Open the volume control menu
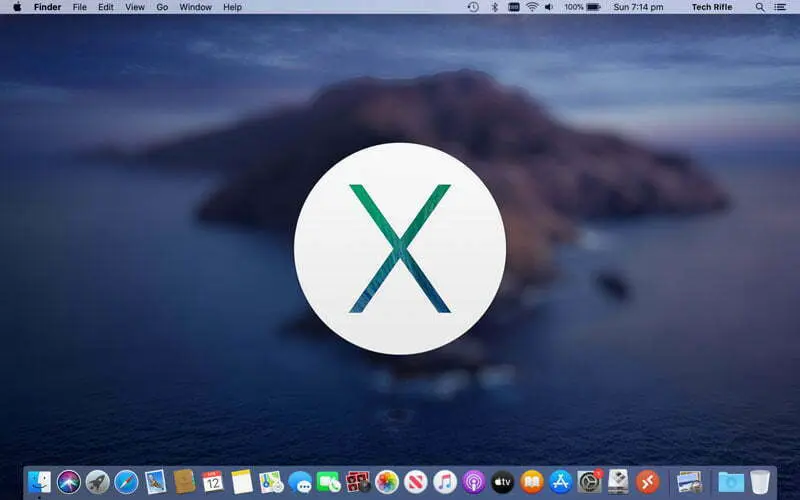 [x=551, y=7]
